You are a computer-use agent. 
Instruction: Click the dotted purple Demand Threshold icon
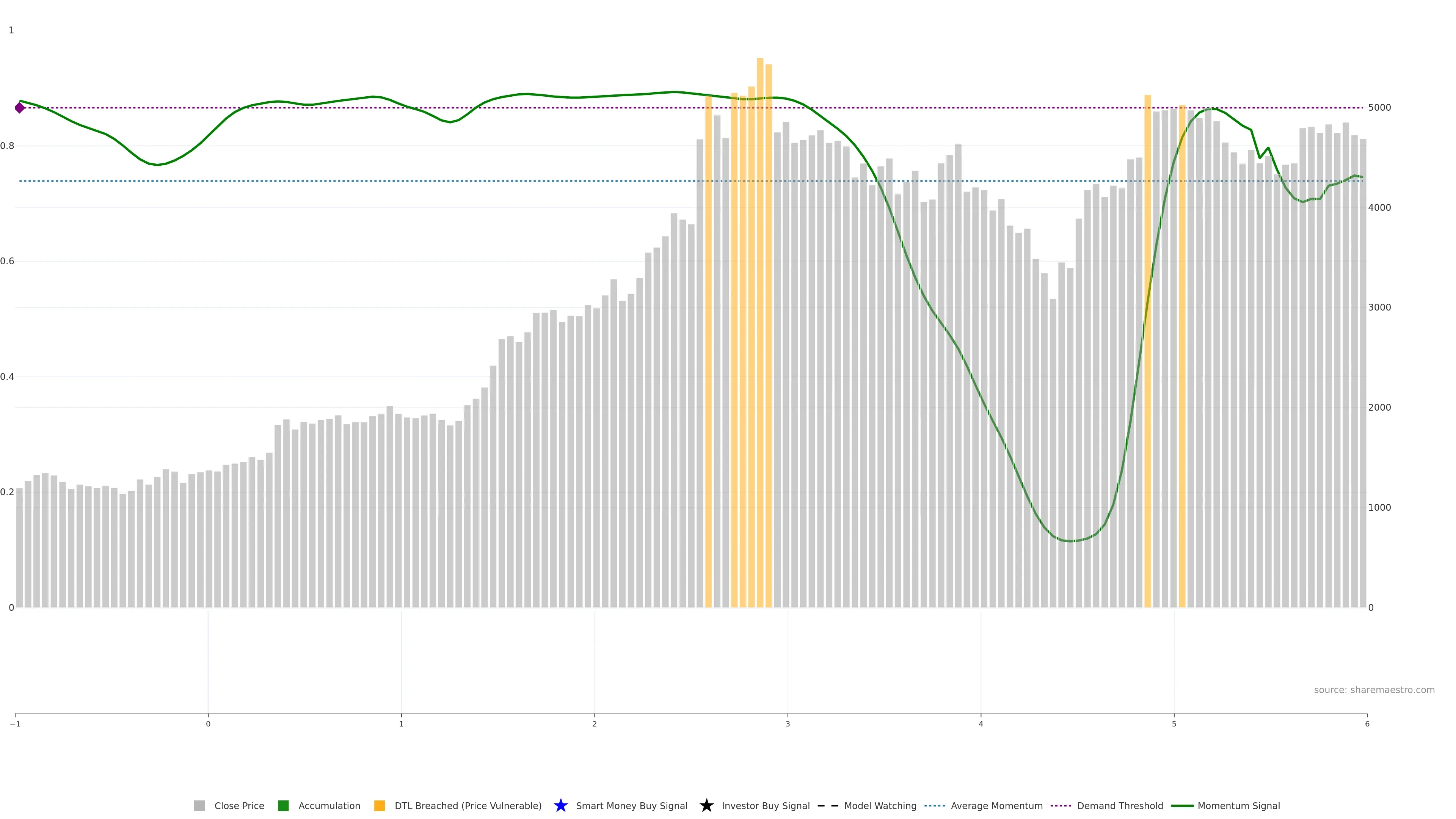1061,805
